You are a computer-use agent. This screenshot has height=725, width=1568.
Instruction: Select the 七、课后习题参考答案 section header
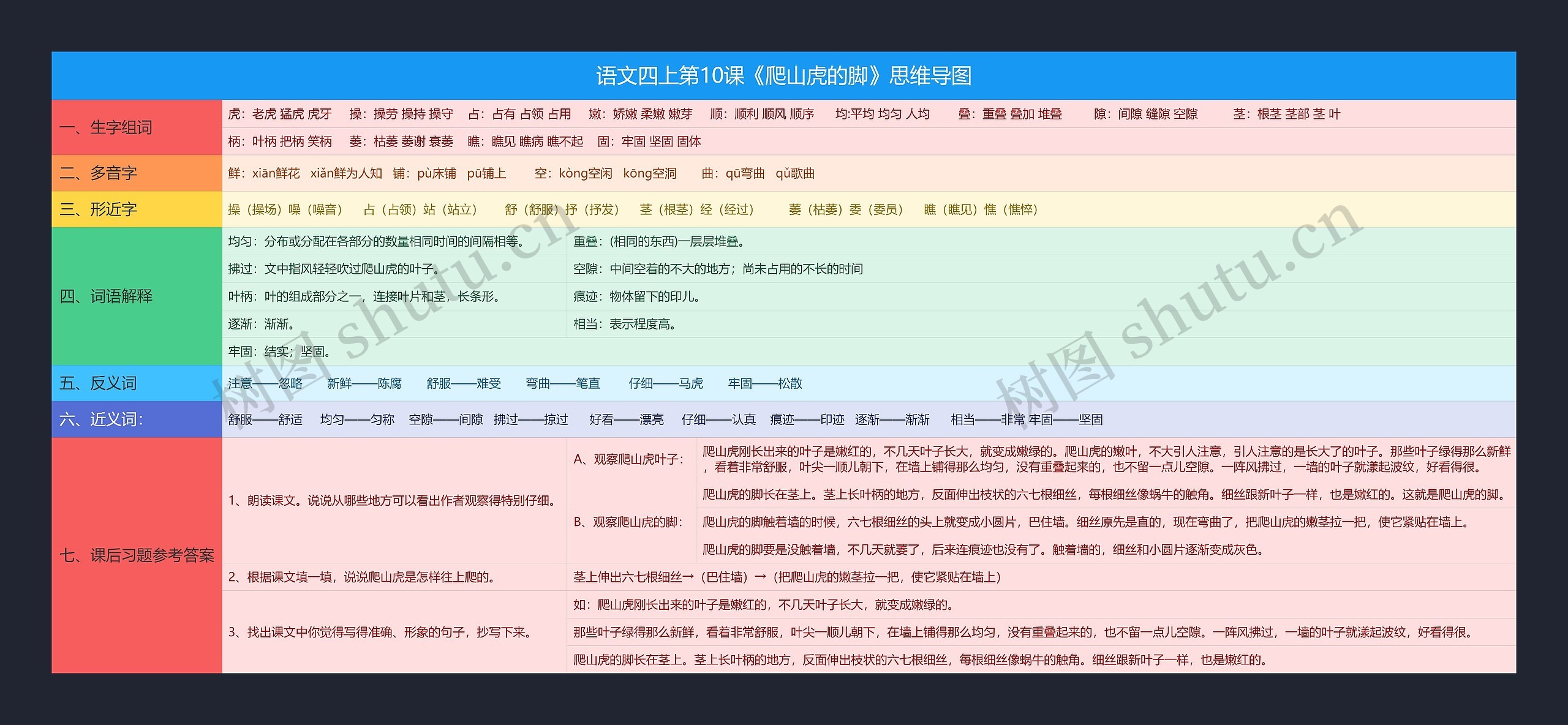137,555
